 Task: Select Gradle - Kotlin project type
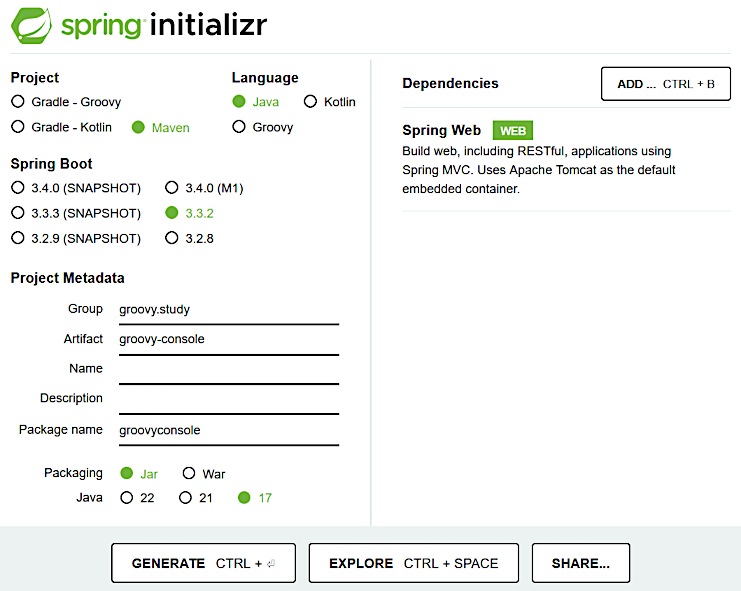coord(61,127)
